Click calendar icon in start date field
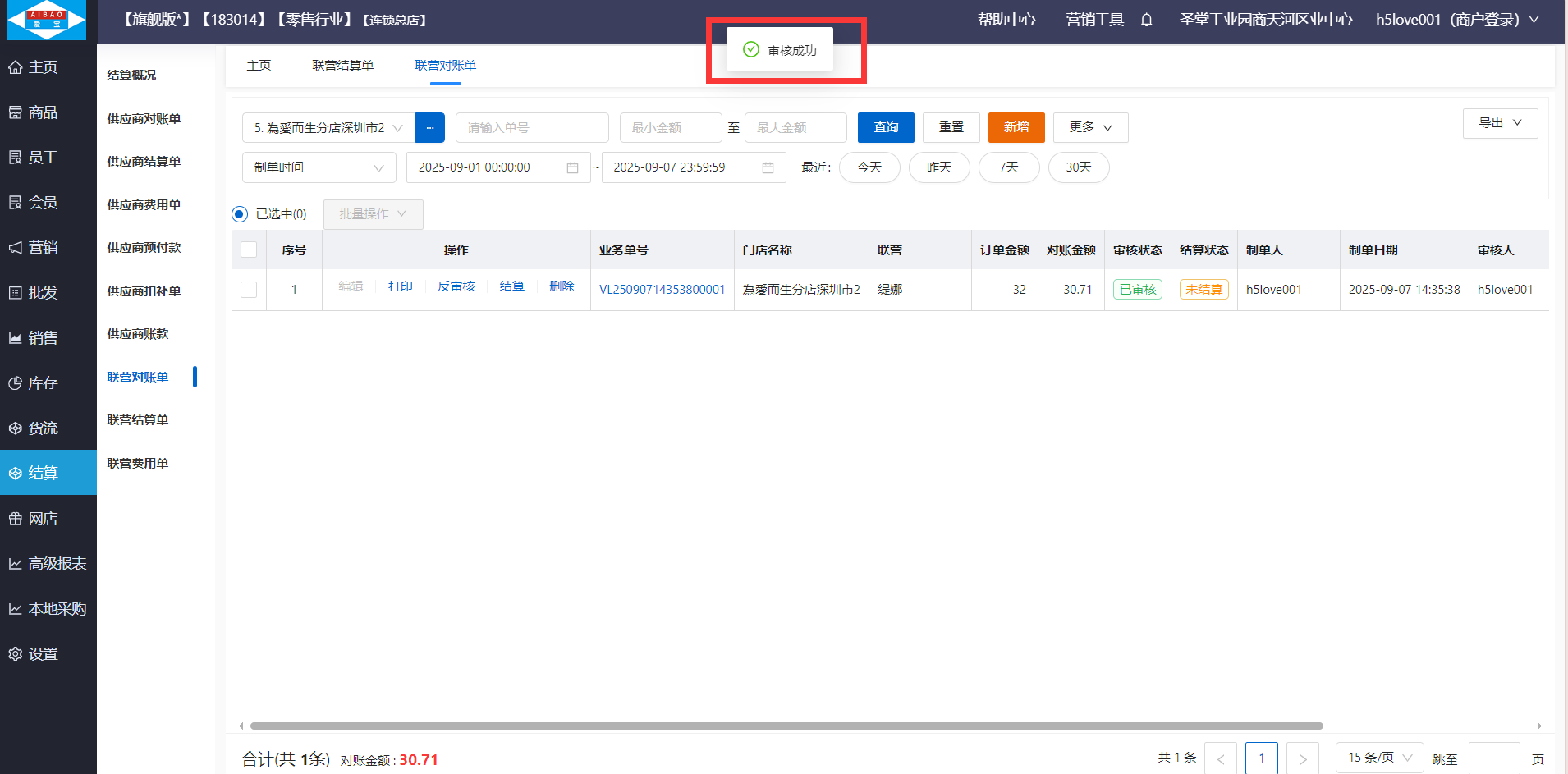Screen dimensions: 1568x774 click(x=572, y=167)
